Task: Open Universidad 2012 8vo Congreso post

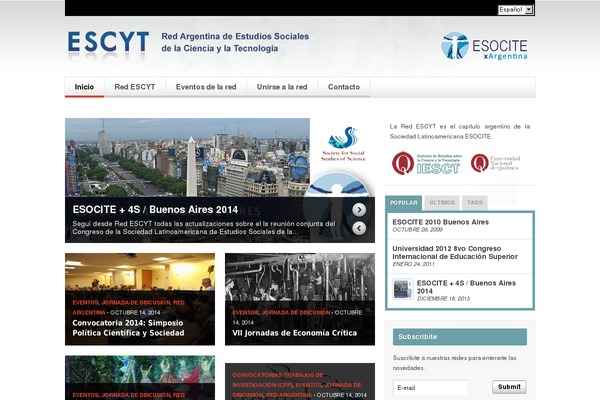Action: [455, 253]
